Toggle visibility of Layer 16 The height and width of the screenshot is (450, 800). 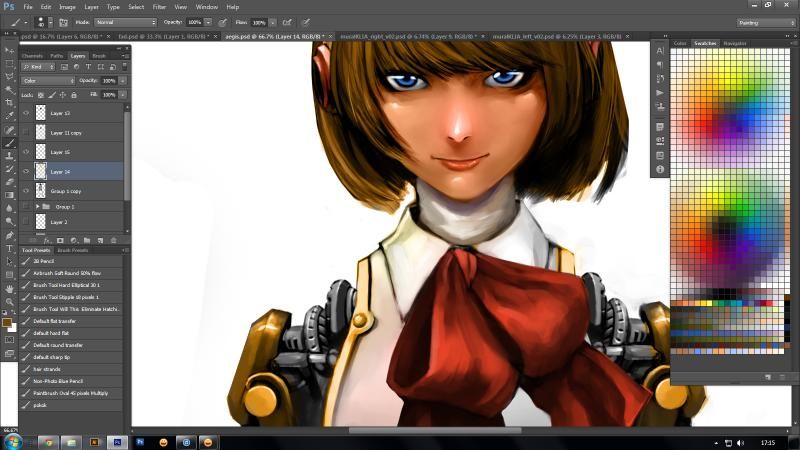coord(26,152)
